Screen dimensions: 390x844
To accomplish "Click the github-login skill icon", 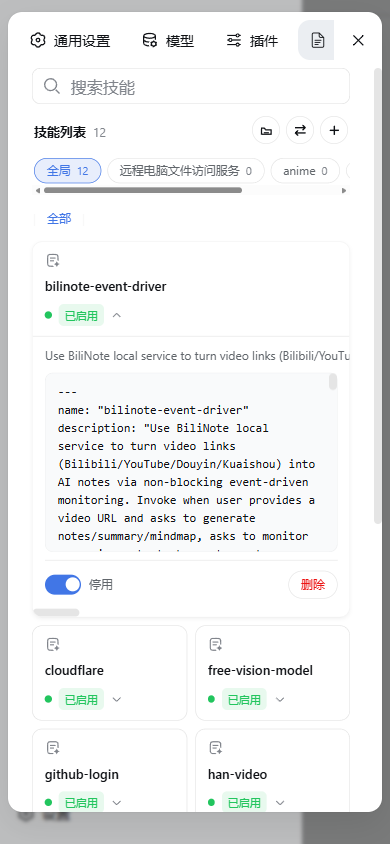I will 53,748.
